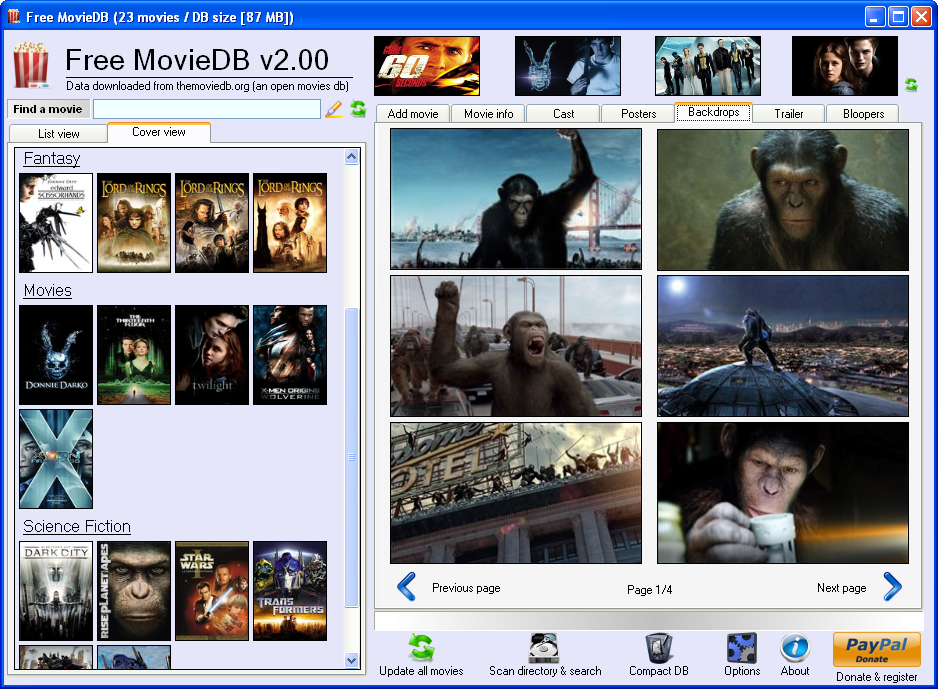938x689 pixels.
Task: Switch to the List view tab
Action: point(59,134)
